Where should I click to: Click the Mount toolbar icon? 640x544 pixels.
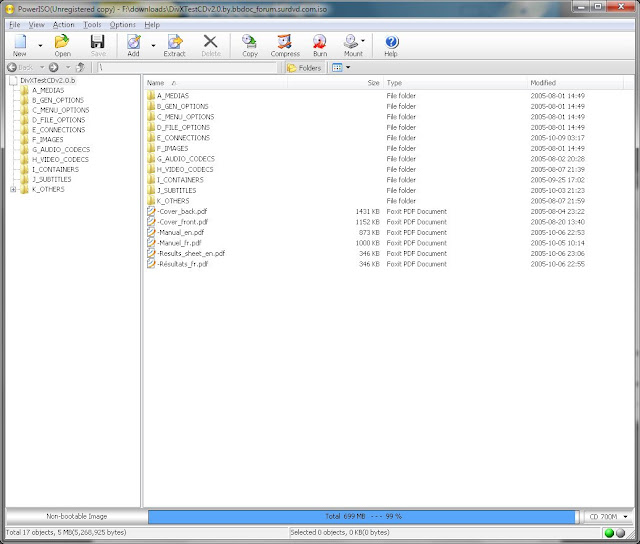[351, 45]
